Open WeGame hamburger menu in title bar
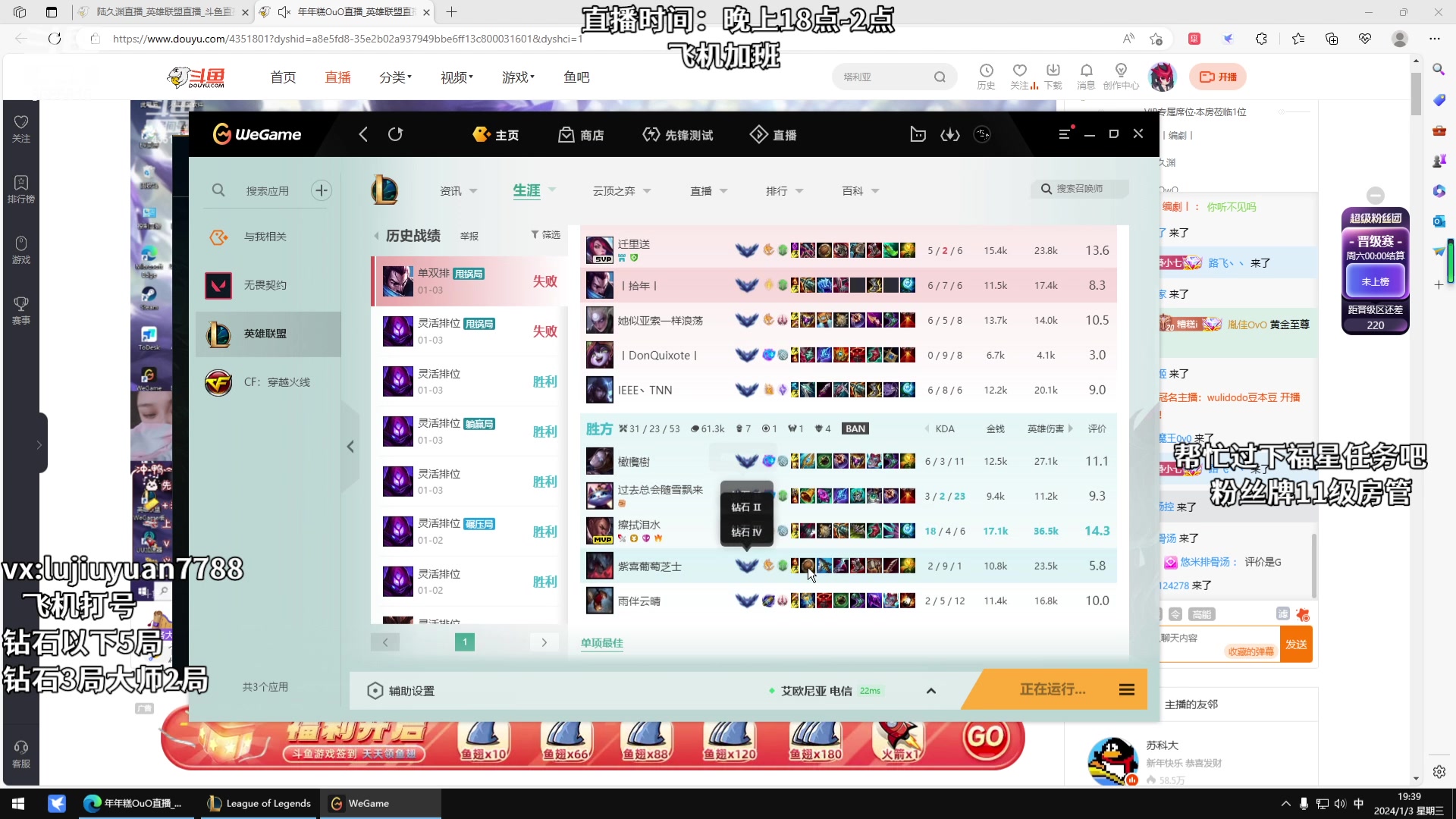1456x819 pixels. (1064, 134)
